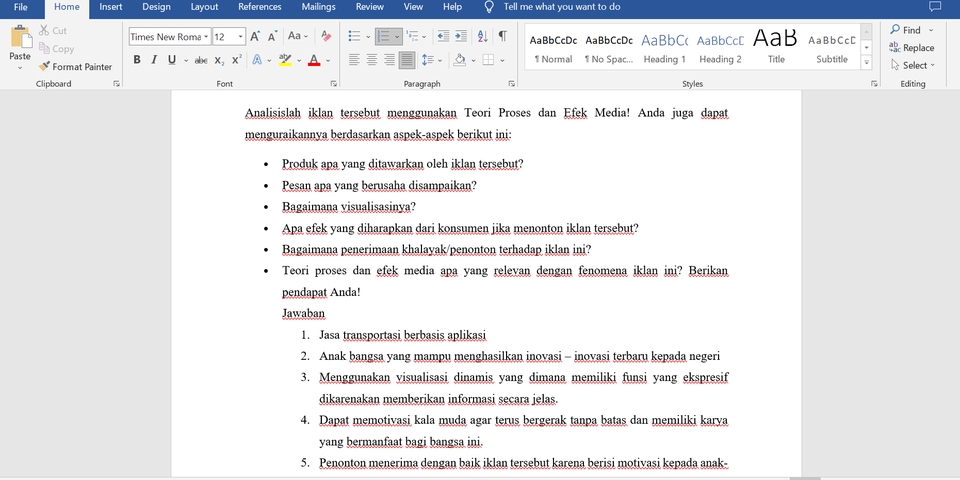Viewport: 960px width, 480px height.
Task: Open the Select dropdown in Editing
Action: tap(913, 66)
